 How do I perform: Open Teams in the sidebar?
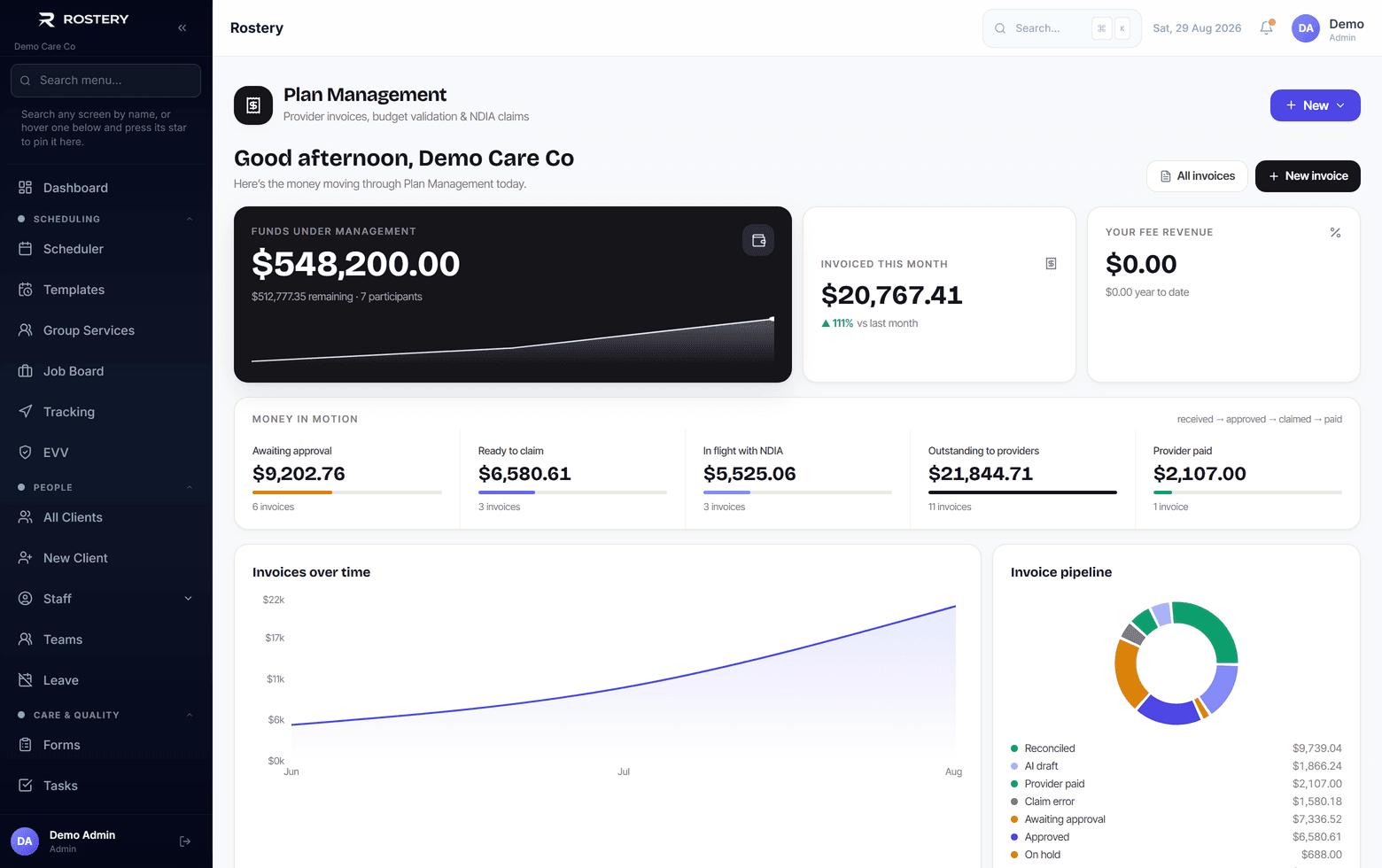105,639
